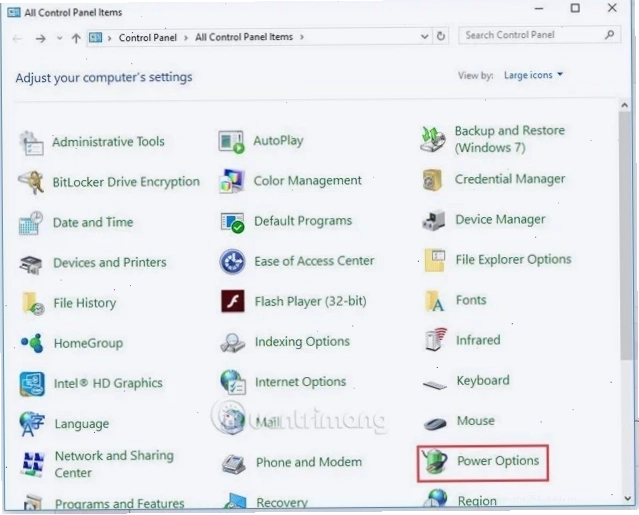Expand the address bar history dropdown
639x515 pixels.
[x=424, y=36]
